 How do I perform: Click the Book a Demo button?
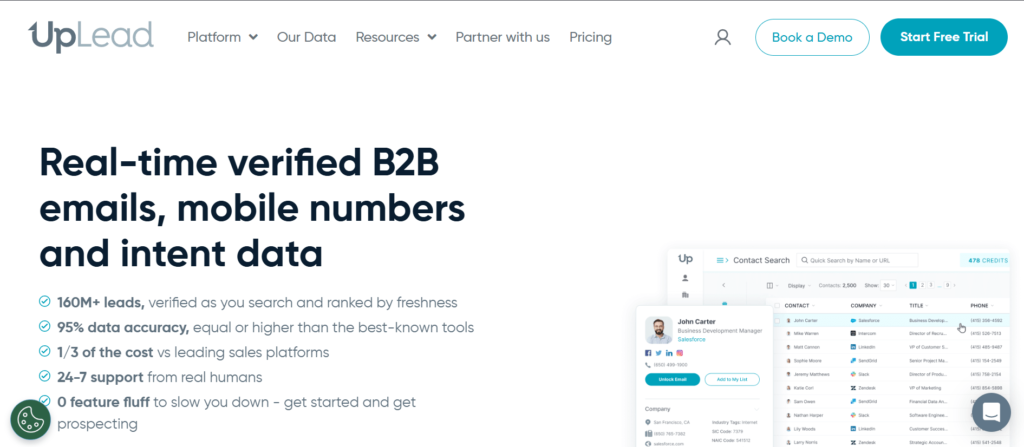812,37
